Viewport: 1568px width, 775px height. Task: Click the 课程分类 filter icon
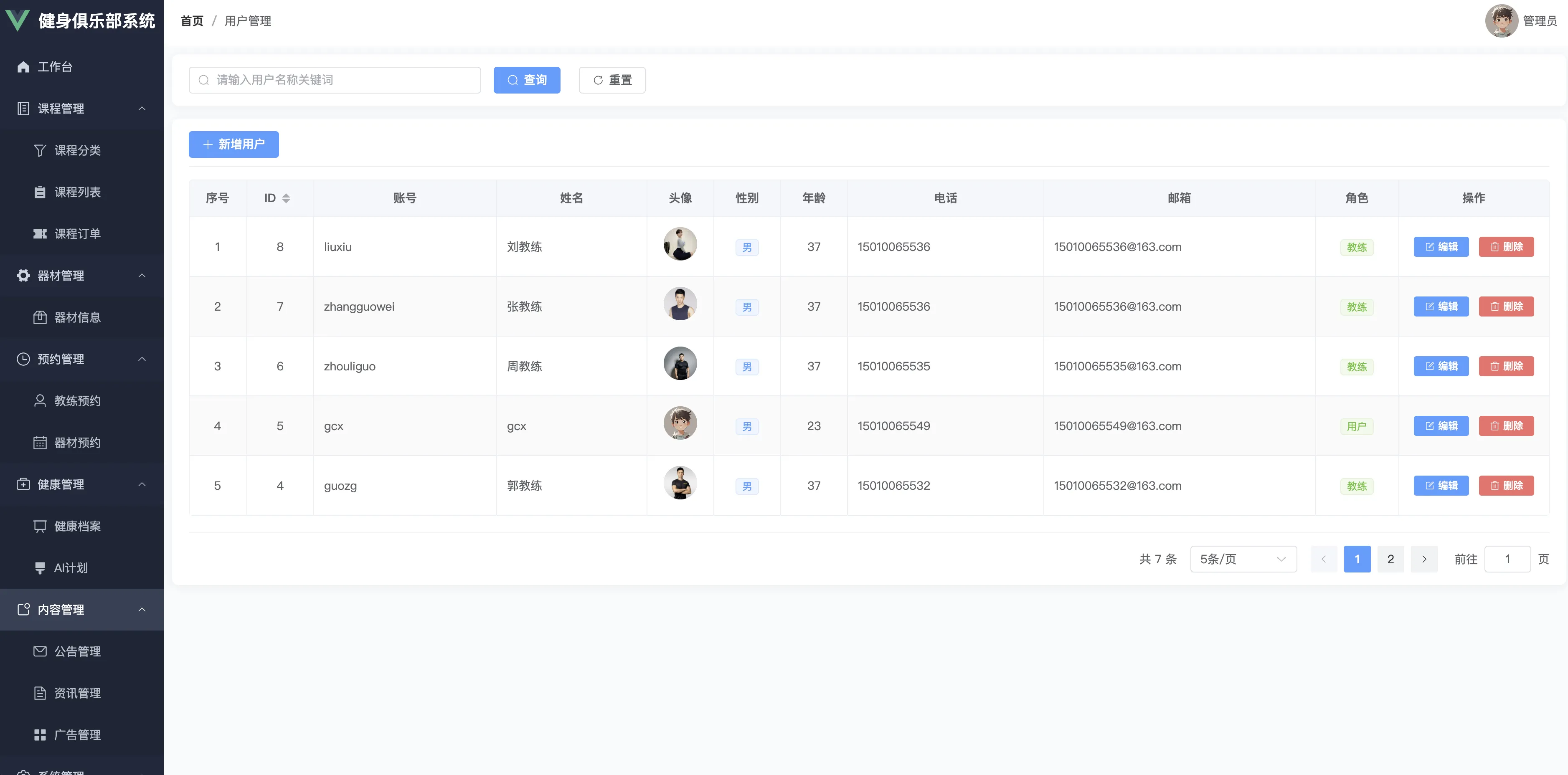[x=40, y=150]
